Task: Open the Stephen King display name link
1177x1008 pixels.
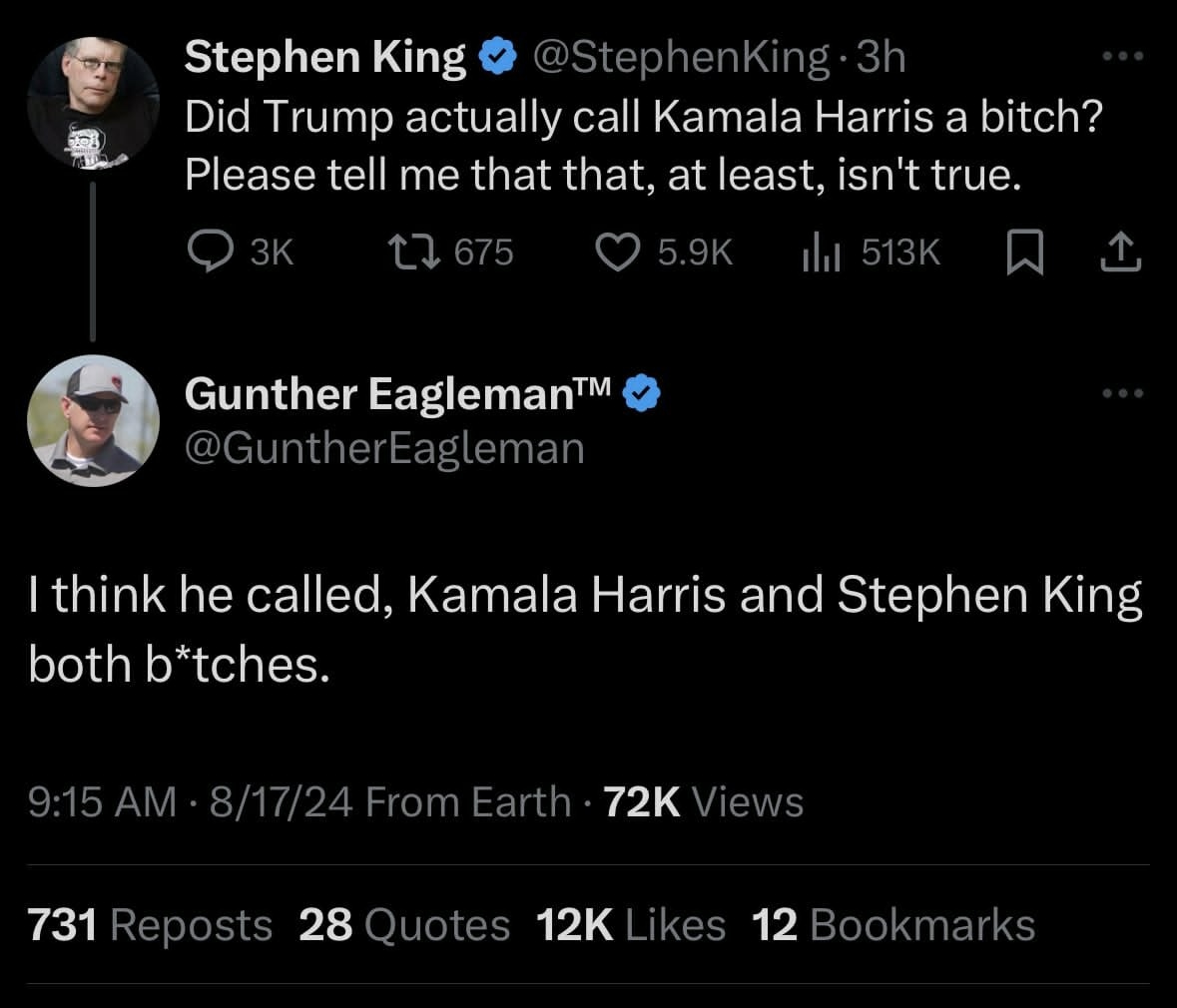Action: [x=326, y=58]
